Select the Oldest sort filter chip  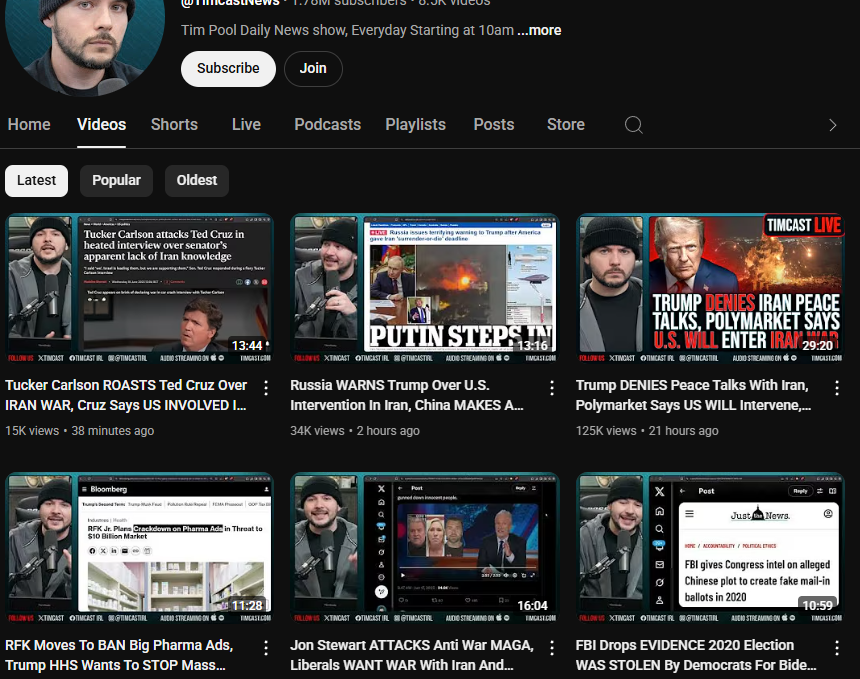pos(197,180)
